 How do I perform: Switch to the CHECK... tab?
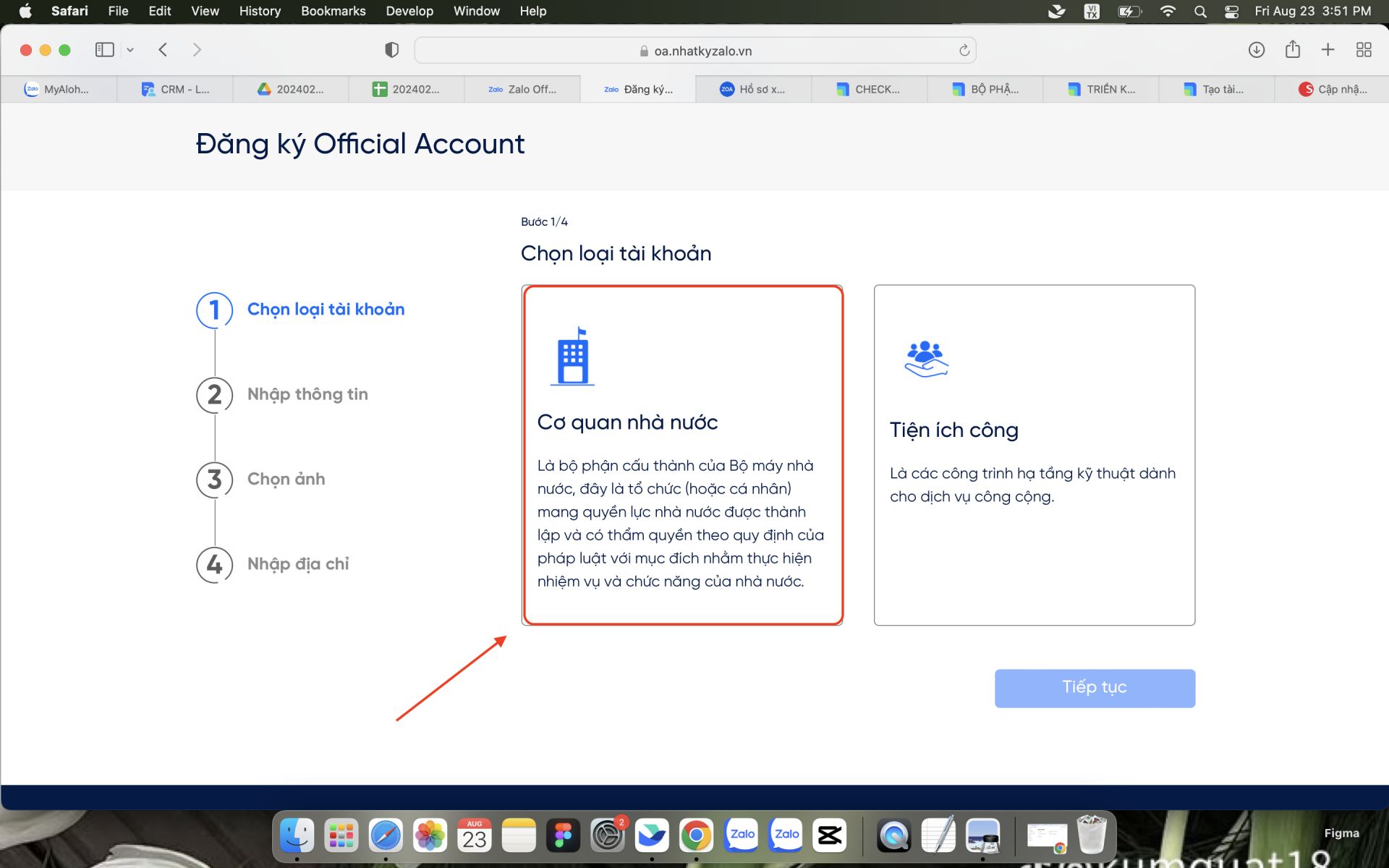[x=869, y=90]
